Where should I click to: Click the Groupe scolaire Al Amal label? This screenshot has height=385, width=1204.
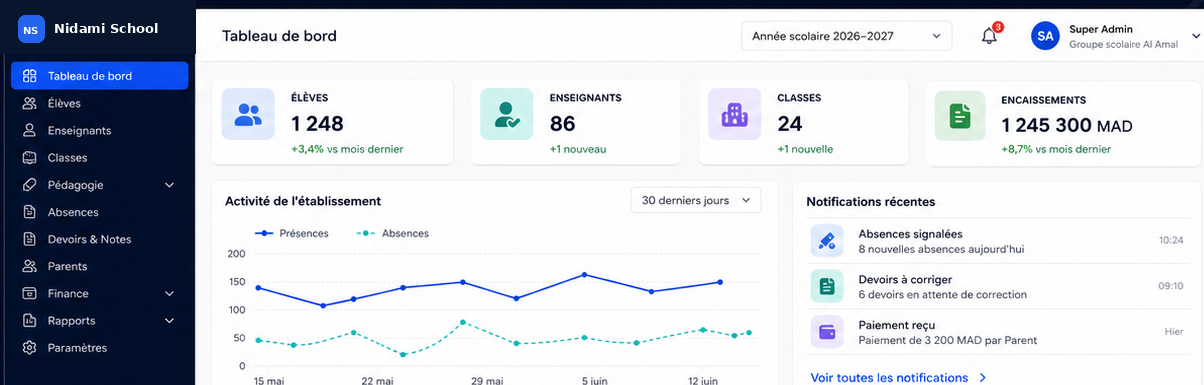point(1123,45)
